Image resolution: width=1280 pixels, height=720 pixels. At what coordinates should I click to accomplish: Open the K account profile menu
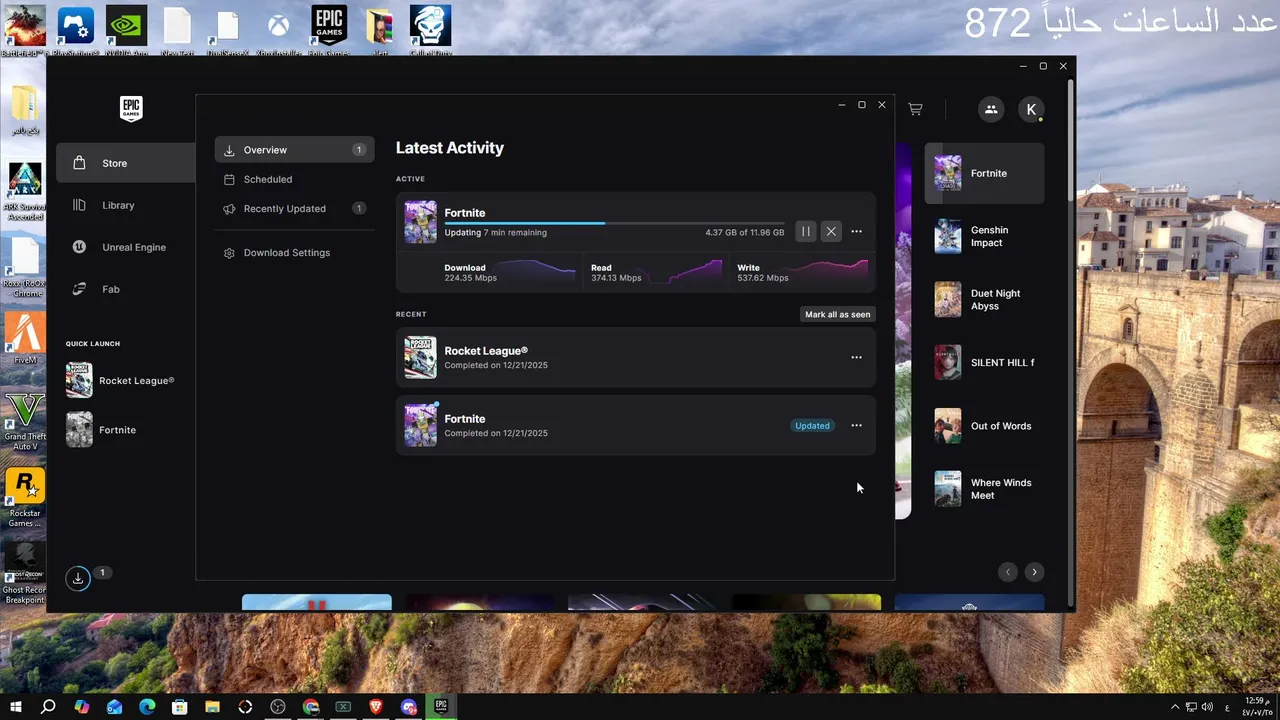[x=1031, y=109]
